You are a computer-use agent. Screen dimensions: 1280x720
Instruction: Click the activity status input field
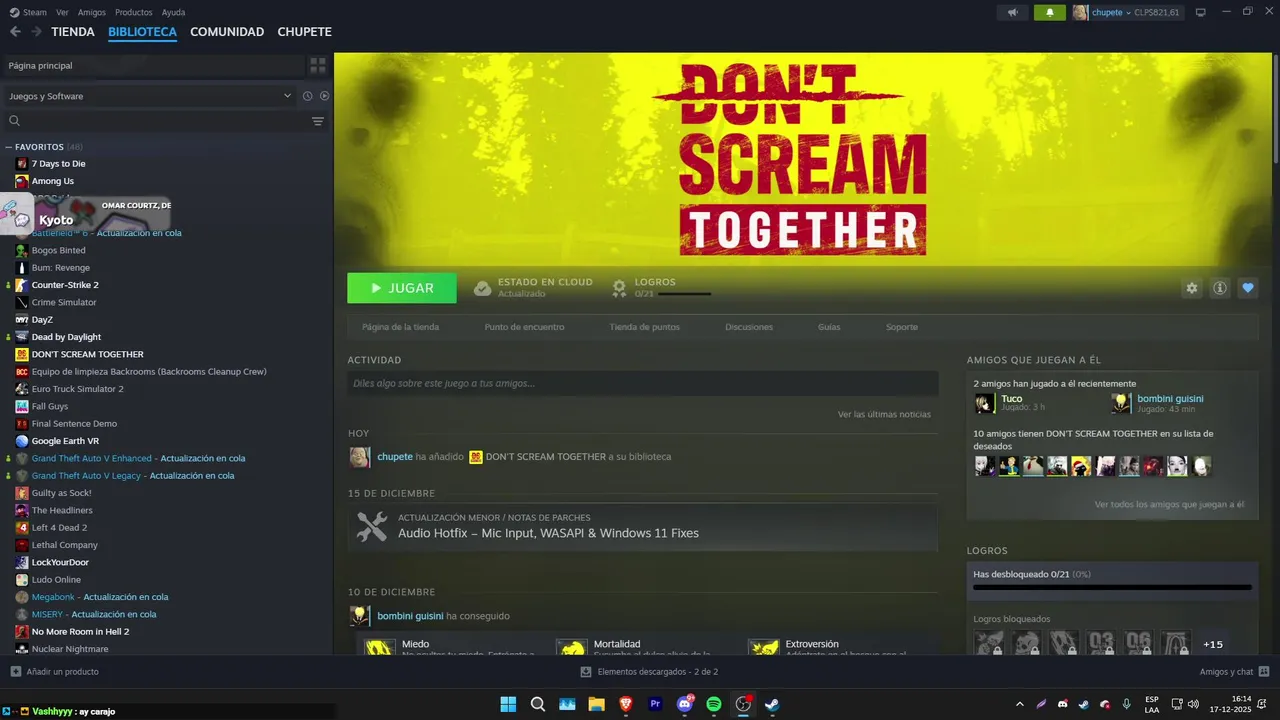tap(642, 383)
